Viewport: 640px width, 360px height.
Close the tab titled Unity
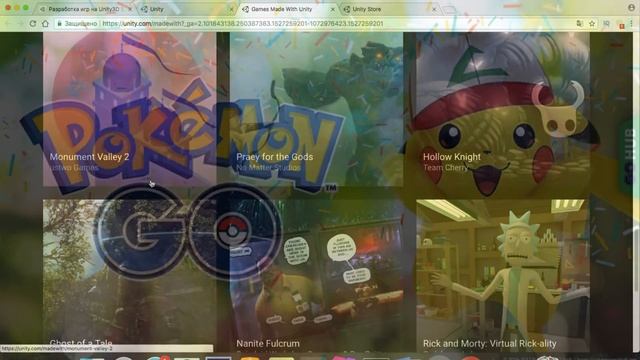coord(231,9)
